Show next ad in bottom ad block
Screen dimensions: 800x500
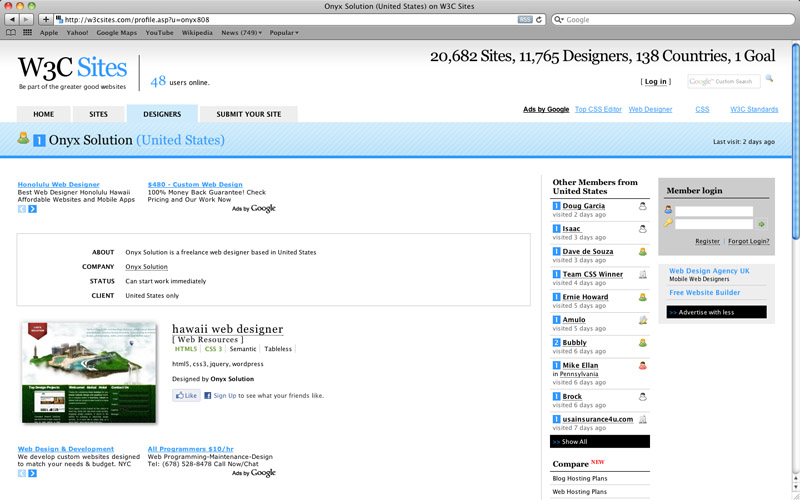coord(33,473)
